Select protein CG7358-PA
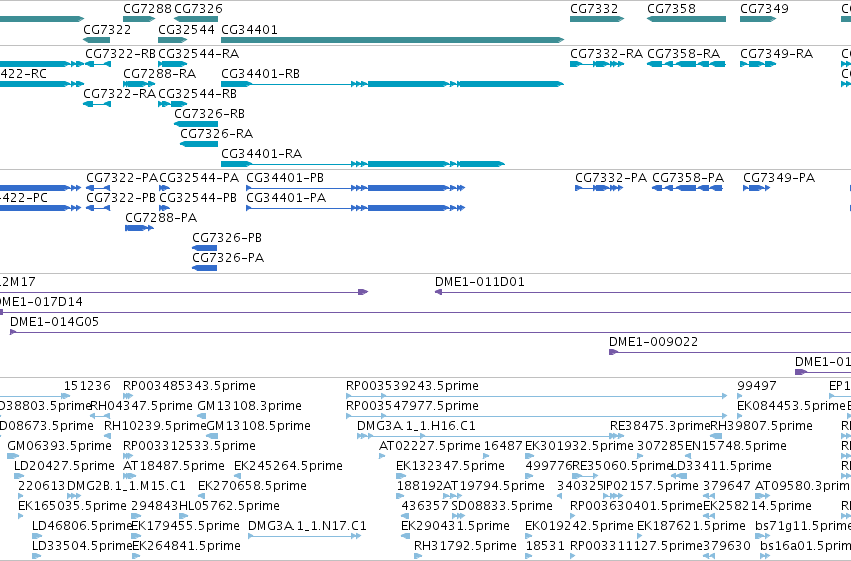Viewport: 851px width, 561px height. [x=687, y=188]
